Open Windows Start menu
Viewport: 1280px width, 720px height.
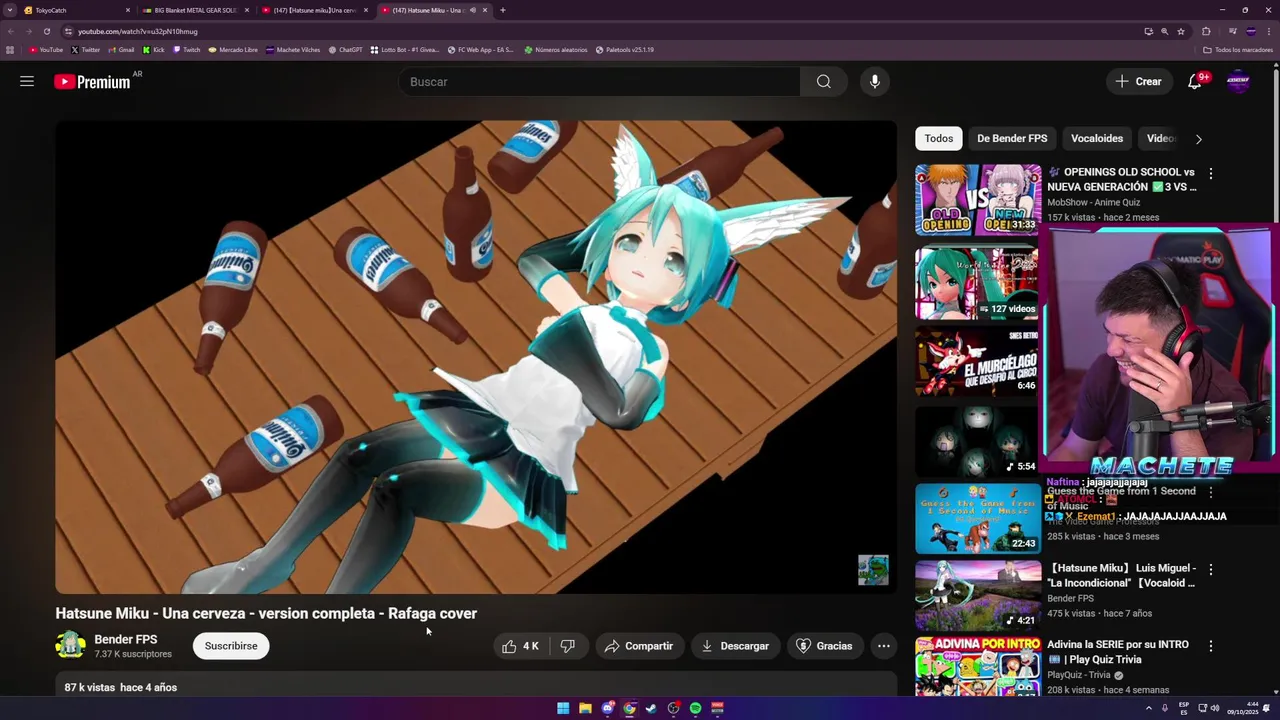pos(563,708)
